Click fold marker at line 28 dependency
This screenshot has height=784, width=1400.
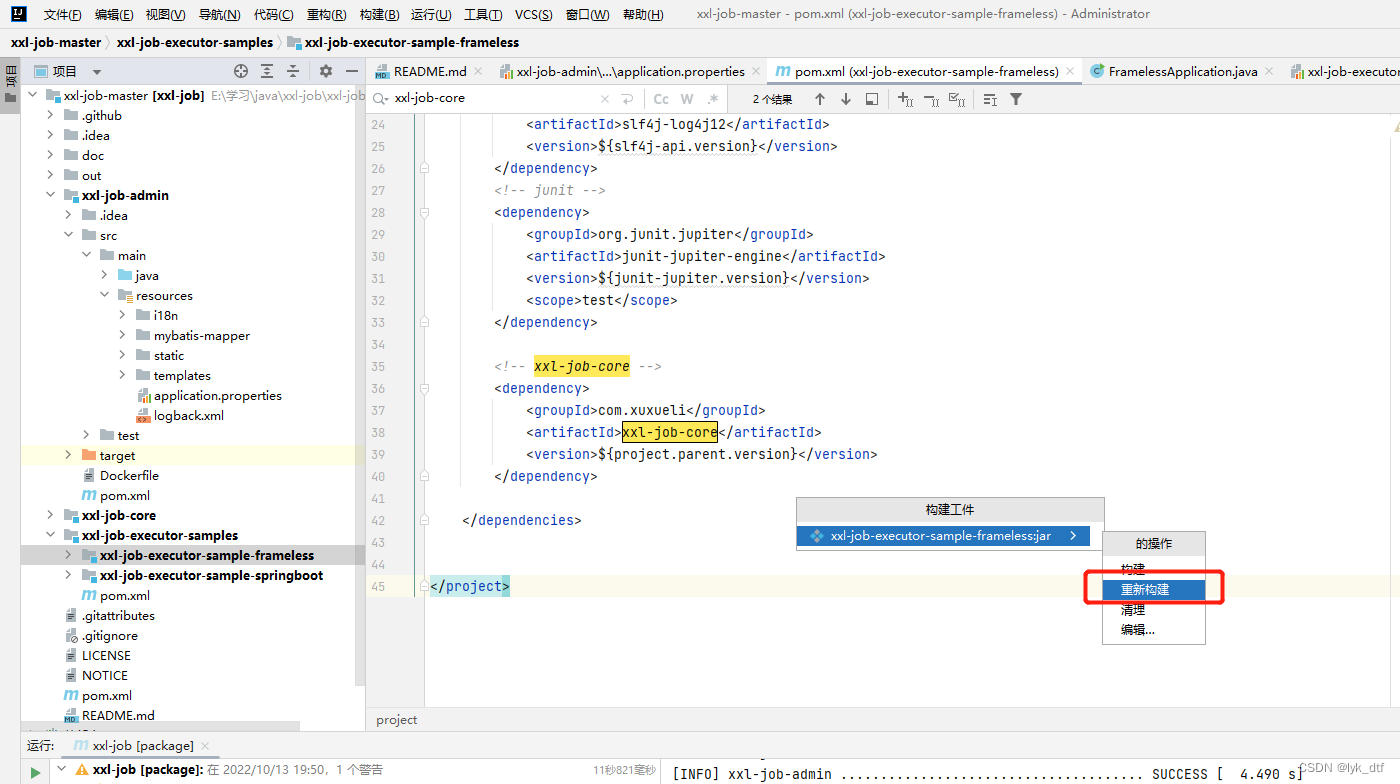[425, 212]
